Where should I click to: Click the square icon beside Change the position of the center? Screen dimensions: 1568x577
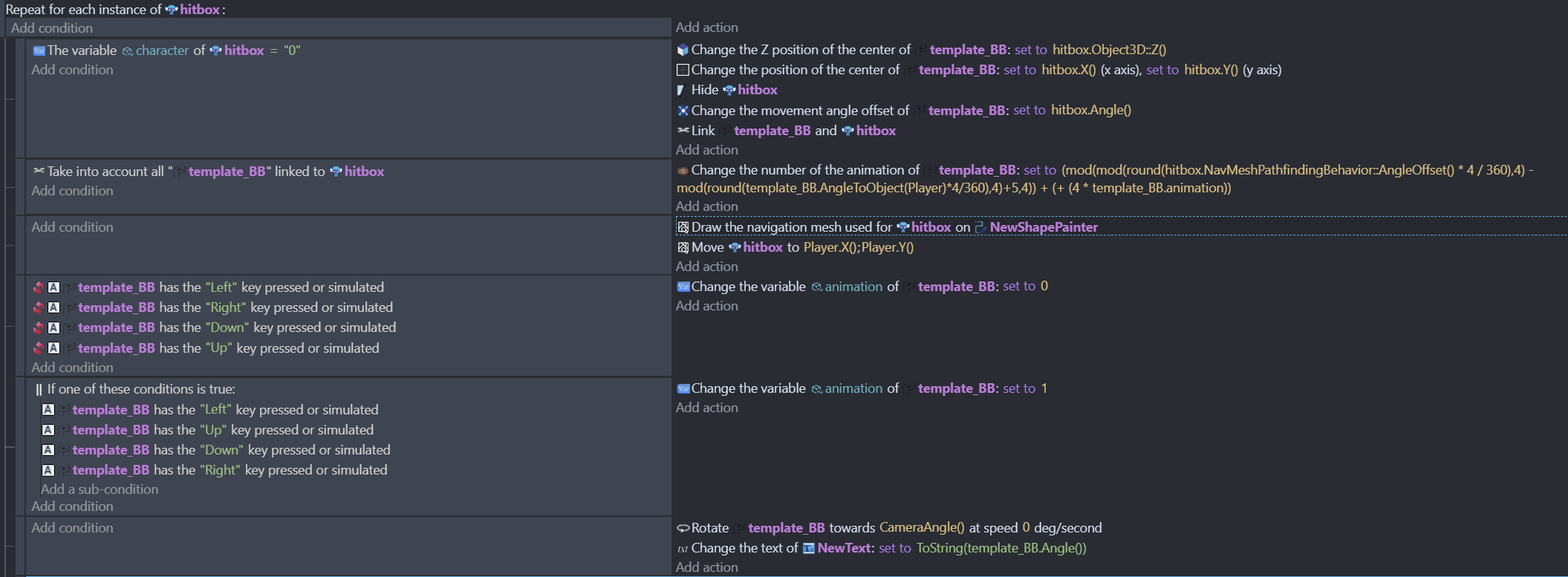tap(683, 70)
